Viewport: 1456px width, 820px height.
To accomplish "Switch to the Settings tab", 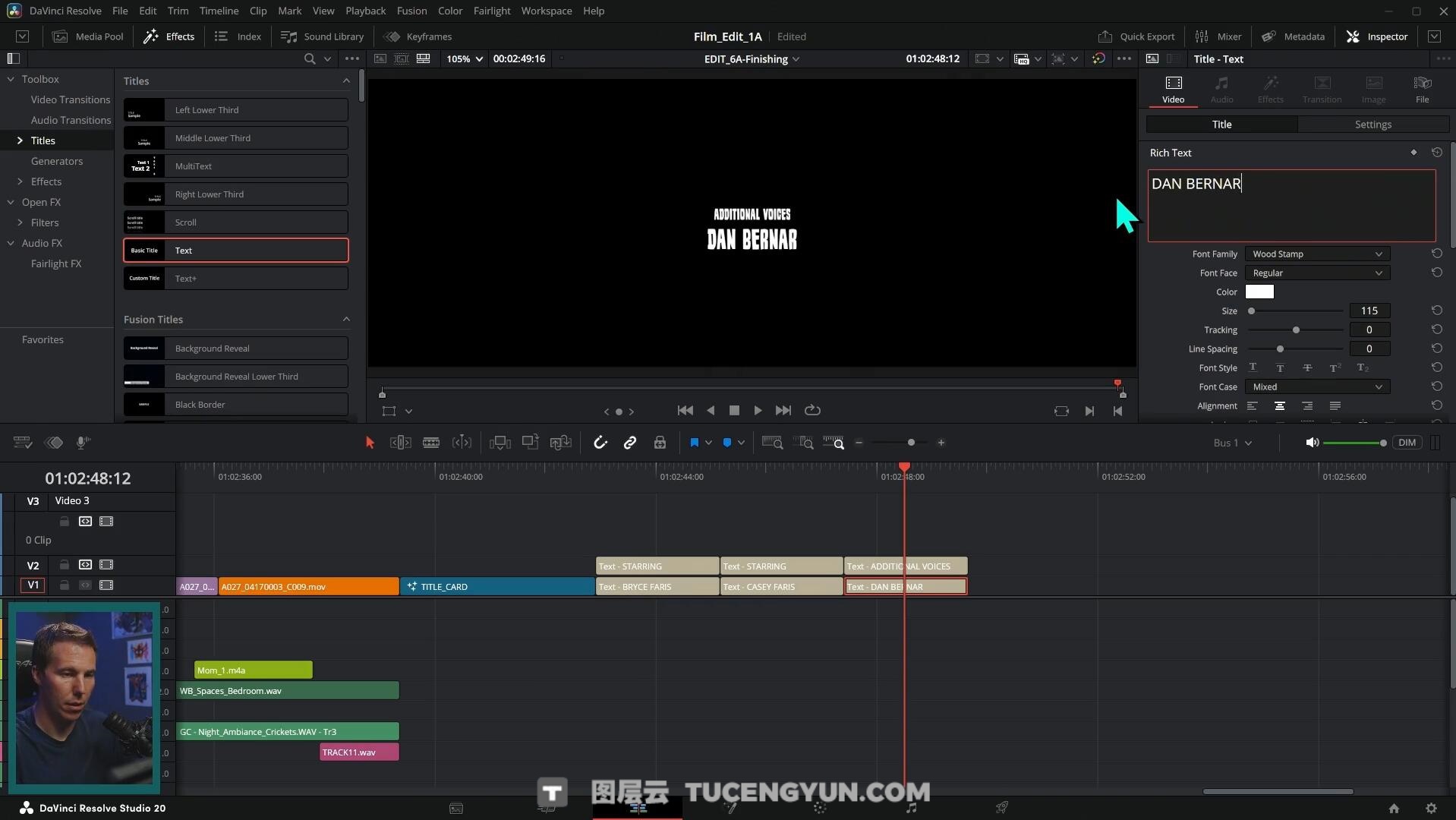I will point(1372,125).
